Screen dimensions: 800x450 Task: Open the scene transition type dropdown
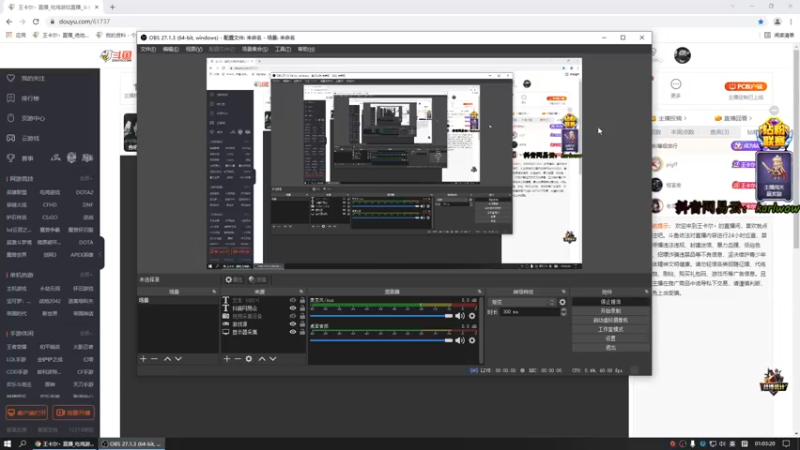[x=522, y=302]
